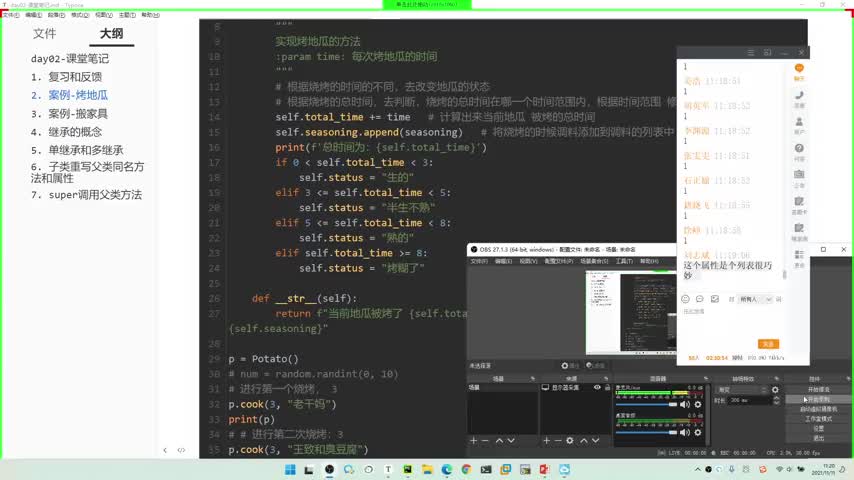854x480 pixels.
Task: Open OBS File menu
Action: click(x=479, y=262)
